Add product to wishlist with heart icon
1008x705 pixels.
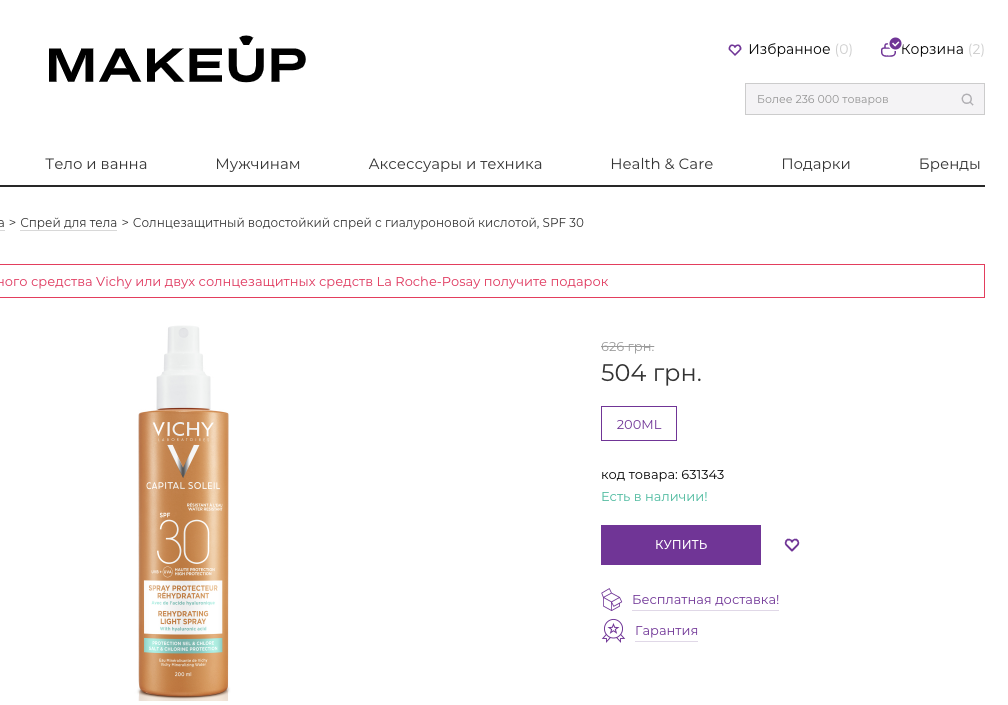[792, 545]
